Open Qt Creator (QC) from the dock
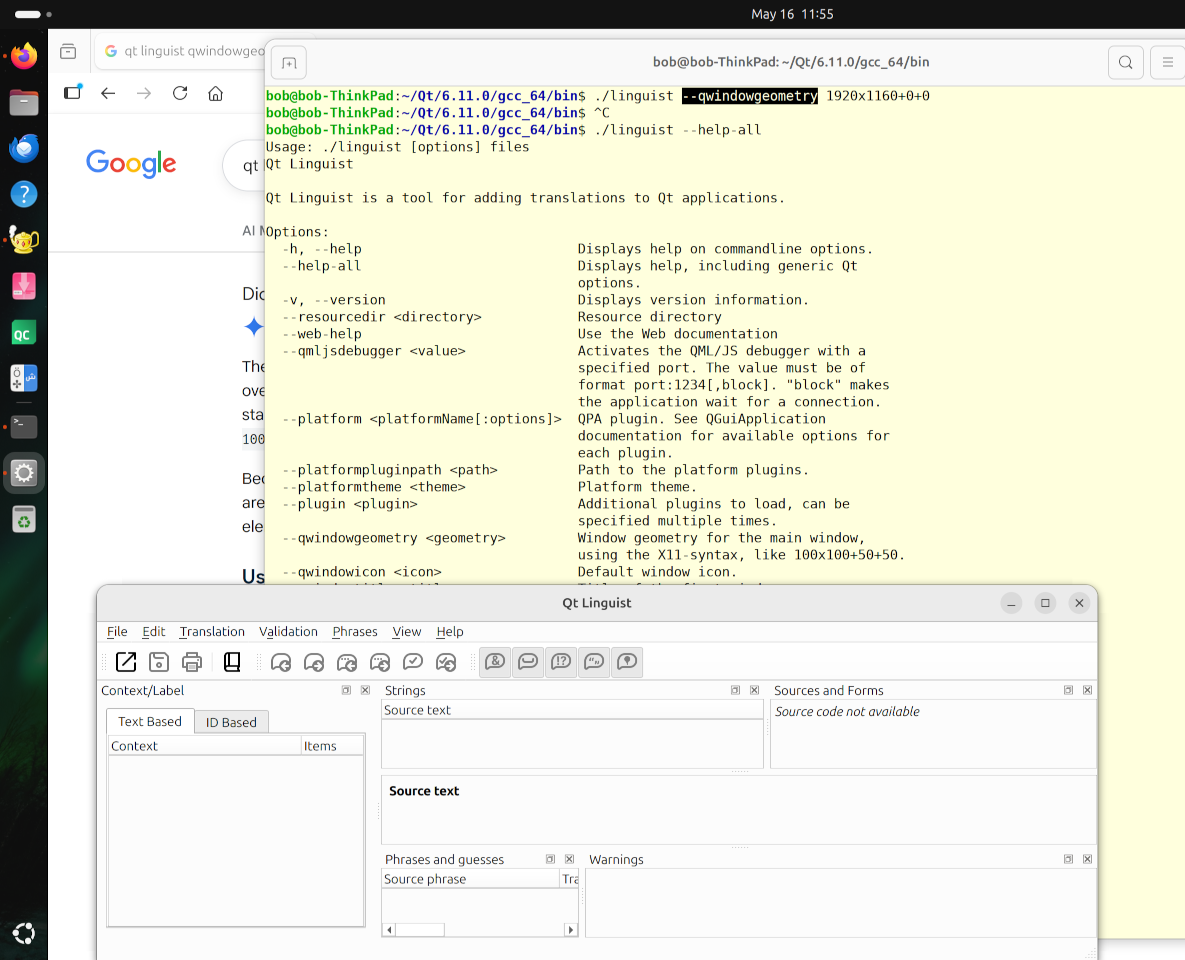Screen dimensions: 1185x960 tap(24, 333)
